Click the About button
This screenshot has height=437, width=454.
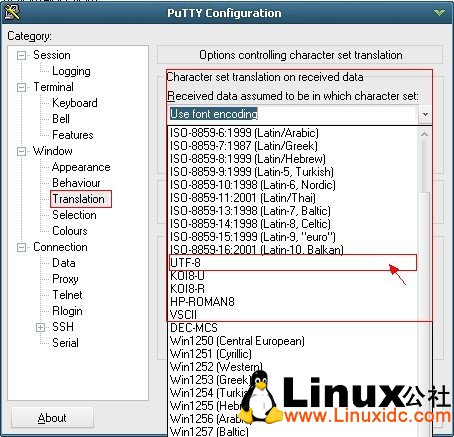point(52,418)
